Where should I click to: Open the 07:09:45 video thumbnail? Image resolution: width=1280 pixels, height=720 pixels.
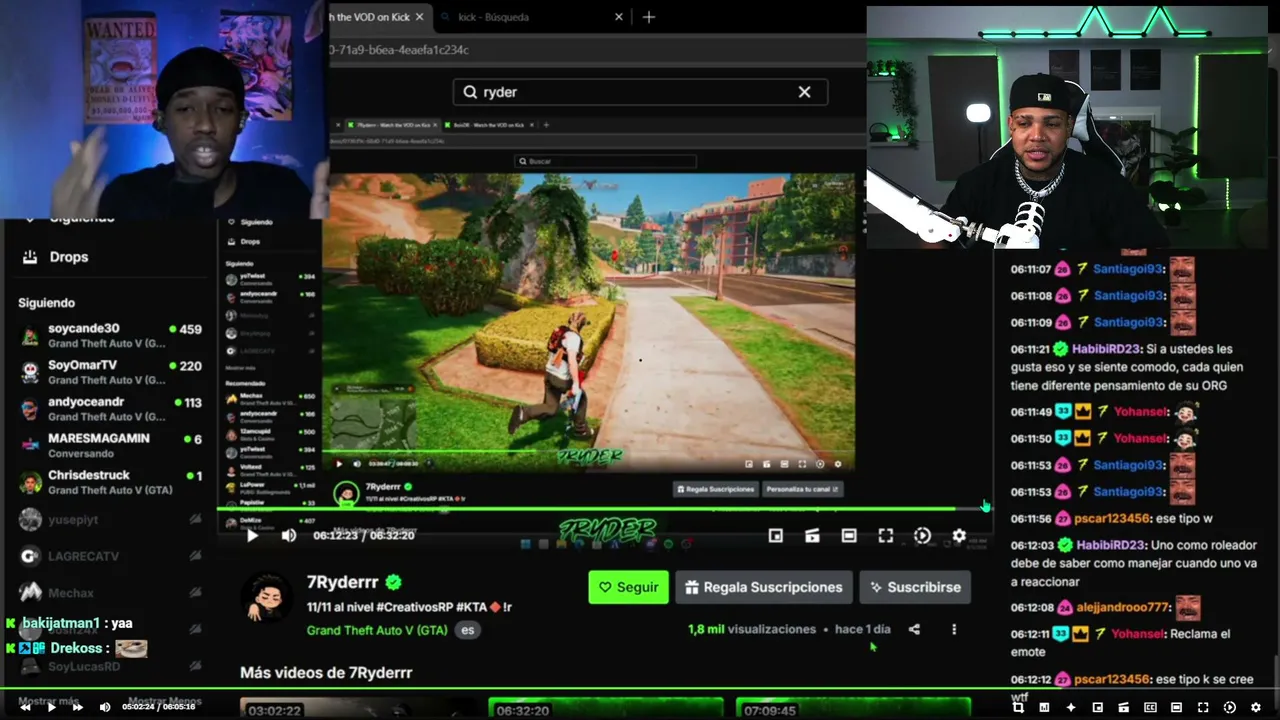click(x=853, y=708)
